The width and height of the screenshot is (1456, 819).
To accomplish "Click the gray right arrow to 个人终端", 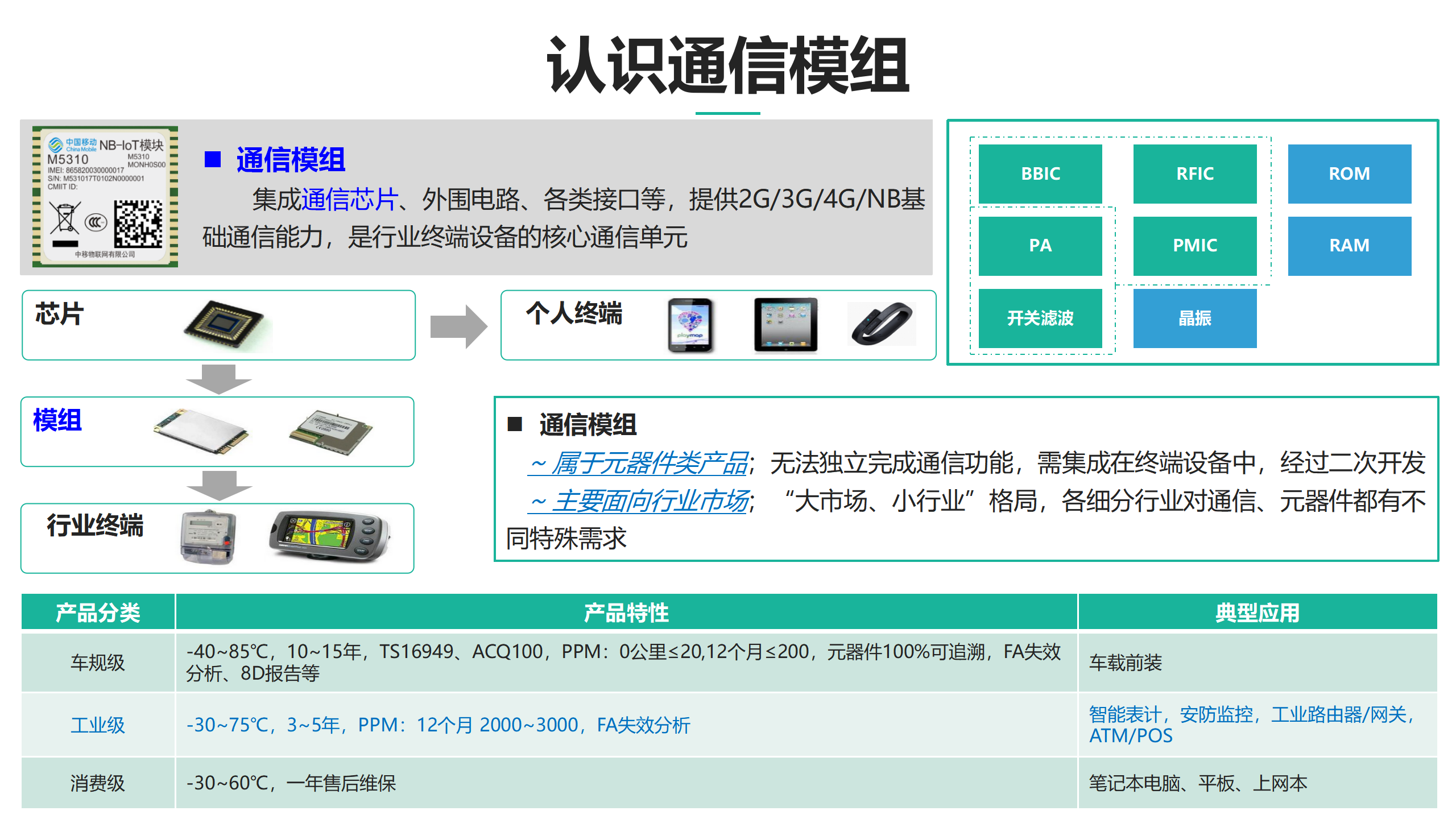I will point(458,326).
